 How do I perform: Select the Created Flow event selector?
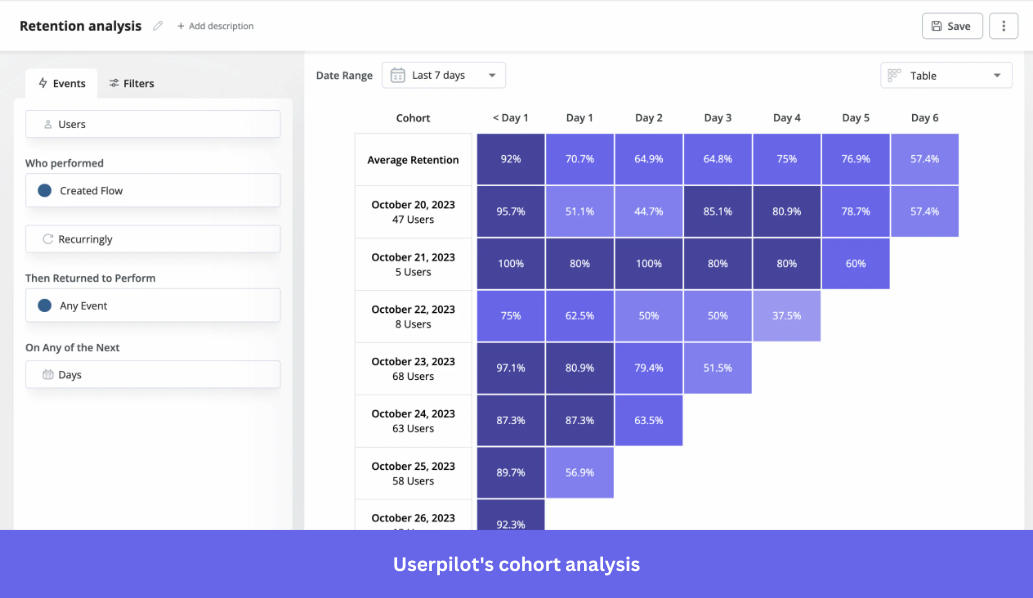[x=152, y=190]
